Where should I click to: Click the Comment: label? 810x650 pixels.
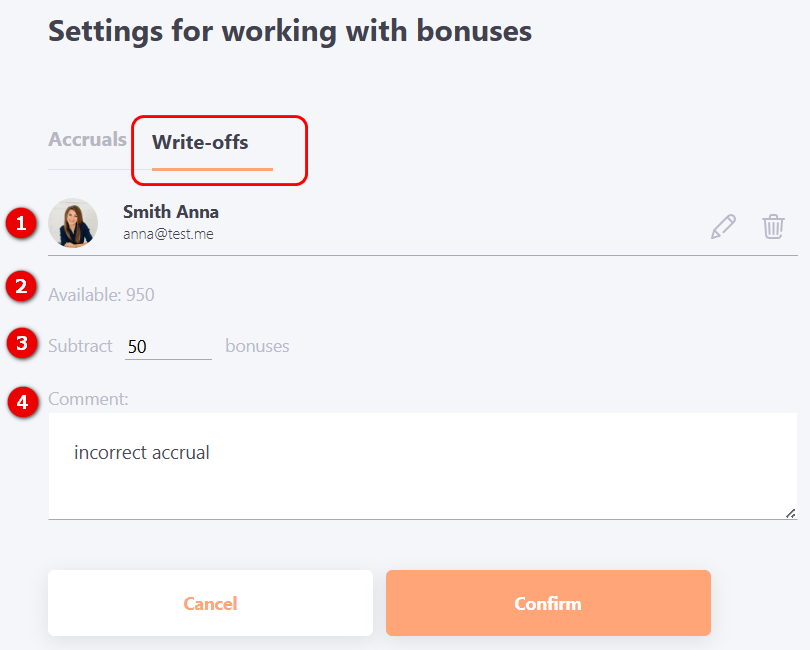[88, 399]
